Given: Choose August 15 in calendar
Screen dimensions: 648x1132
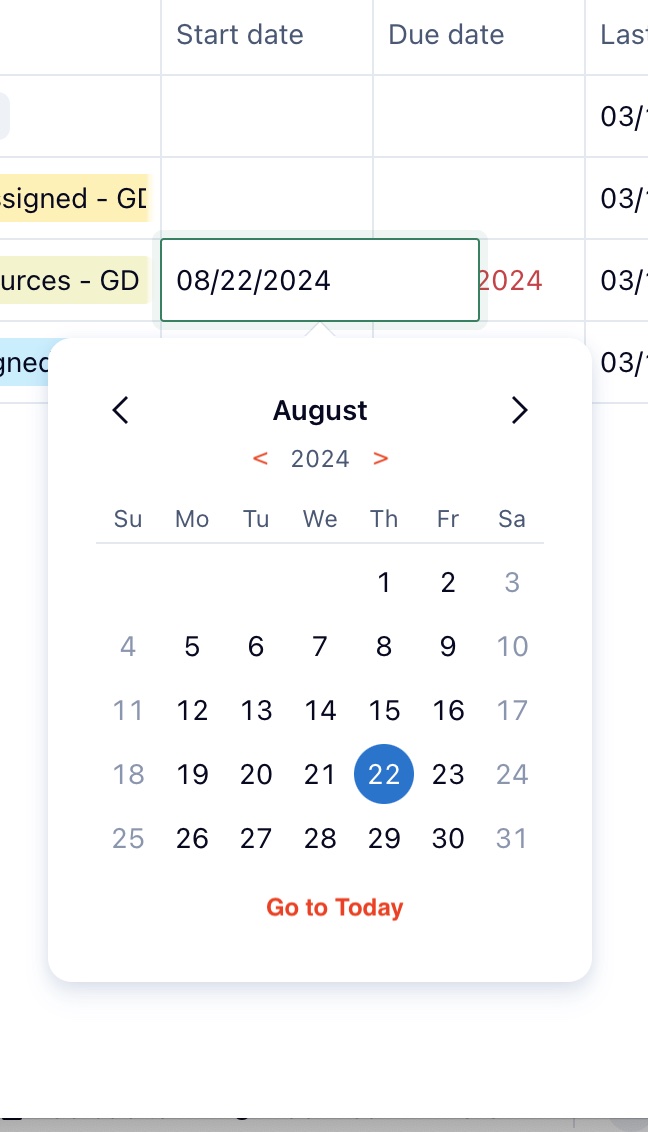Looking at the screenshot, I should tap(384, 710).
